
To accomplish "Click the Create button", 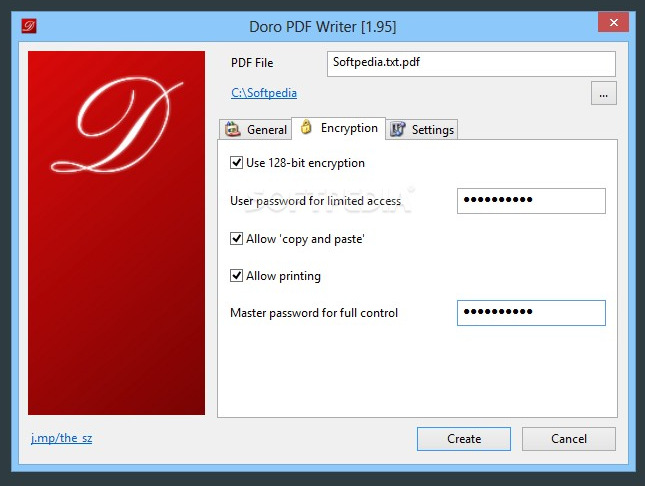I will point(464,439).
